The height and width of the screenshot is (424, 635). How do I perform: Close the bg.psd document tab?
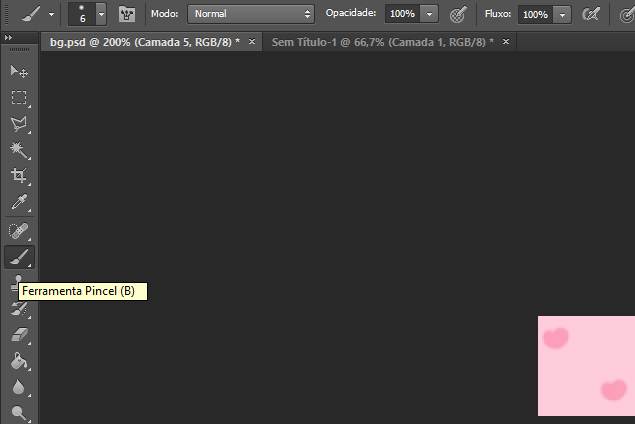pos(252,41)
